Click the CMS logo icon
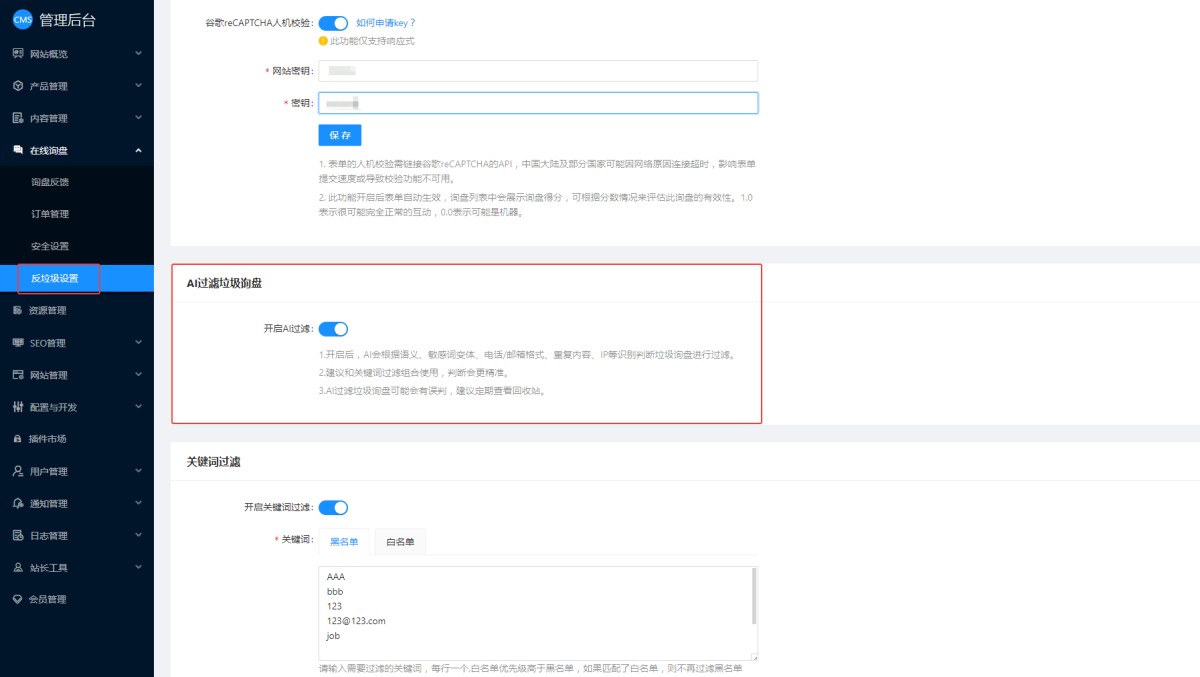 point(23,20)
